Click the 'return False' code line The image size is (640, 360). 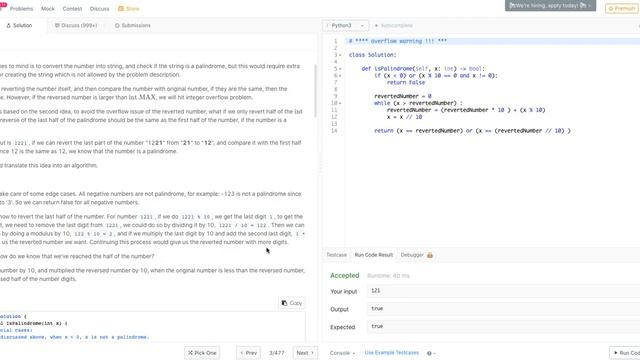point(406,82)
